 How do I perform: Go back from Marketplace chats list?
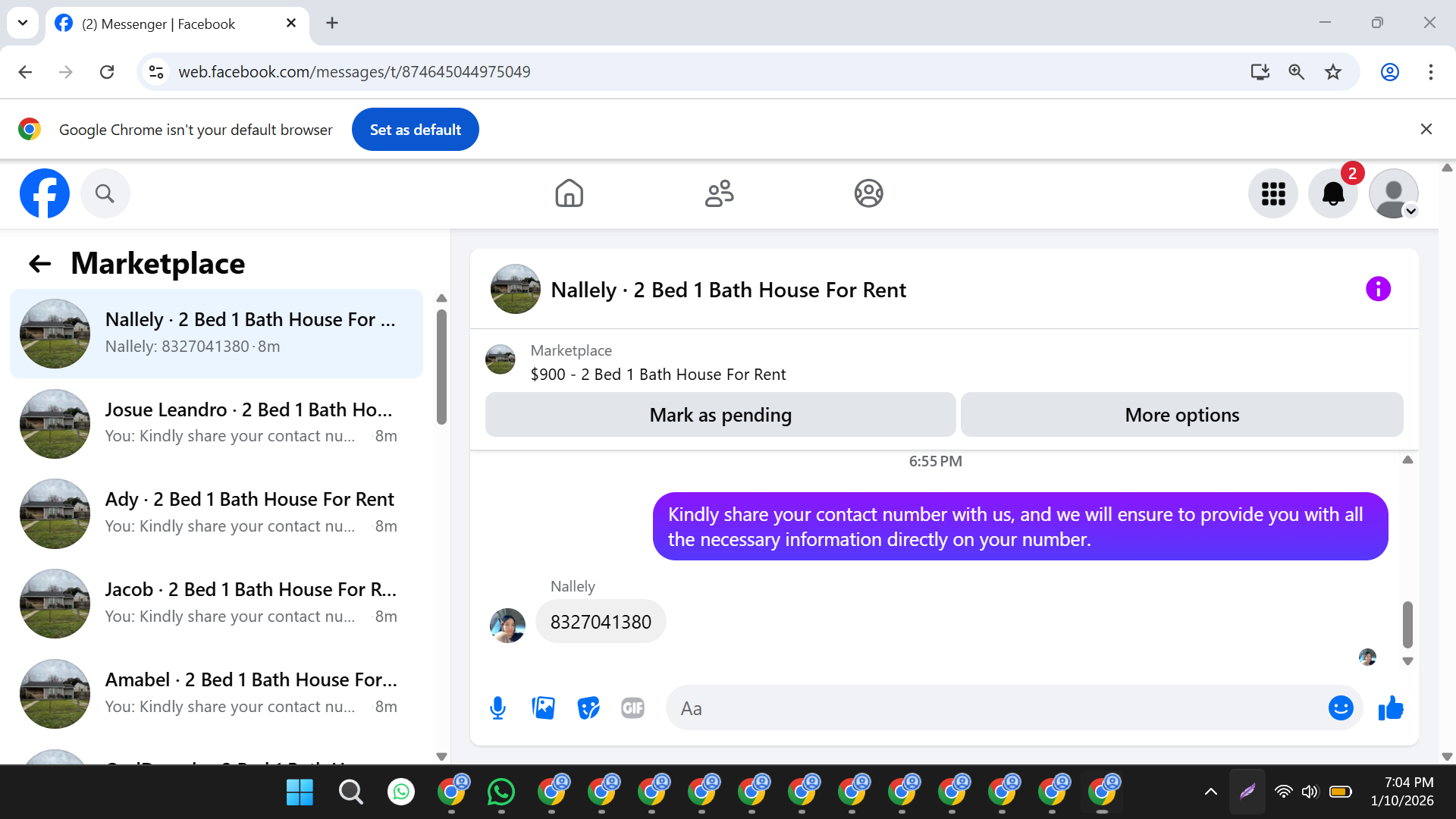39,264
